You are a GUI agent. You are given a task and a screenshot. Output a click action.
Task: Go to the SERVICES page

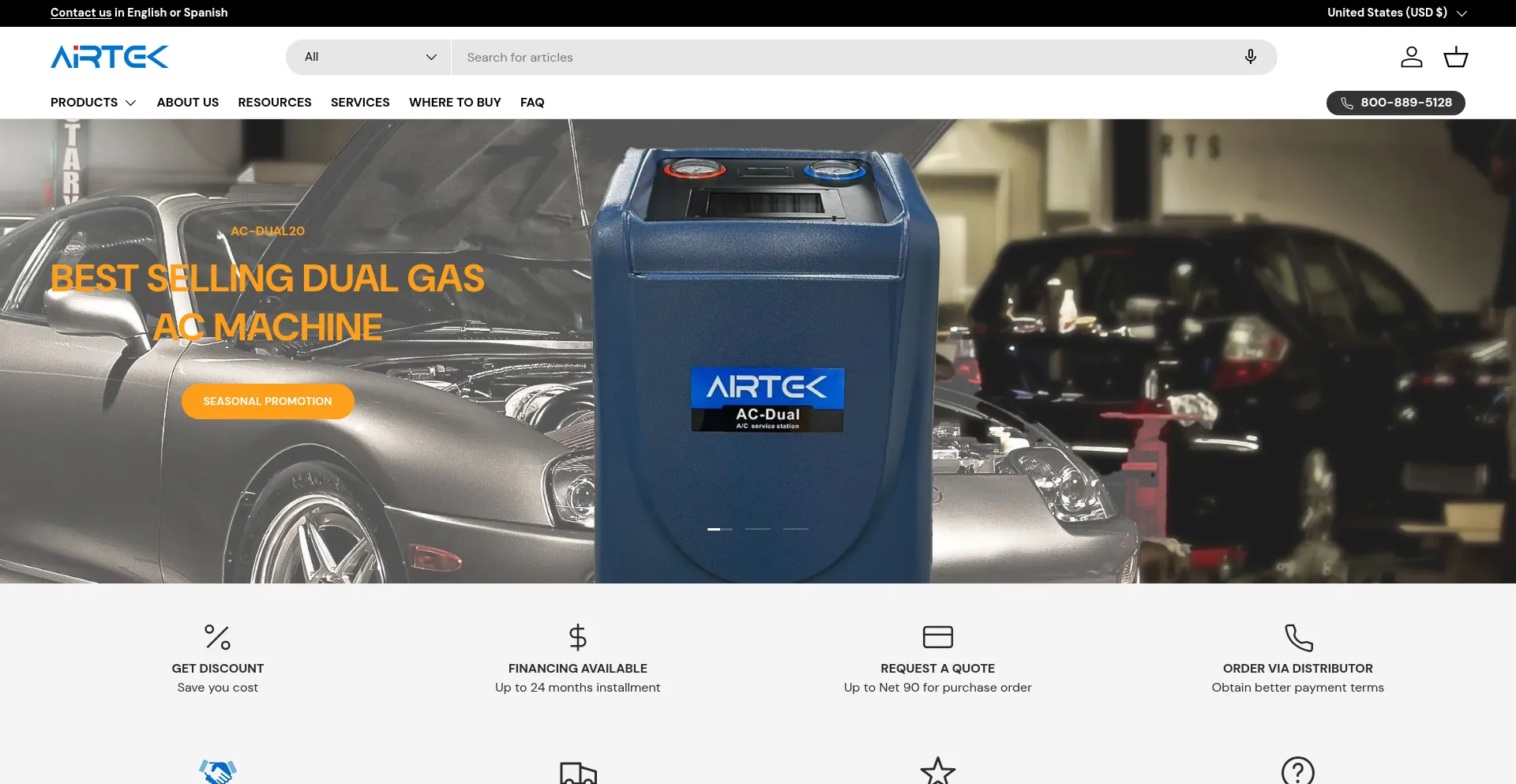(x=360, y=103)
